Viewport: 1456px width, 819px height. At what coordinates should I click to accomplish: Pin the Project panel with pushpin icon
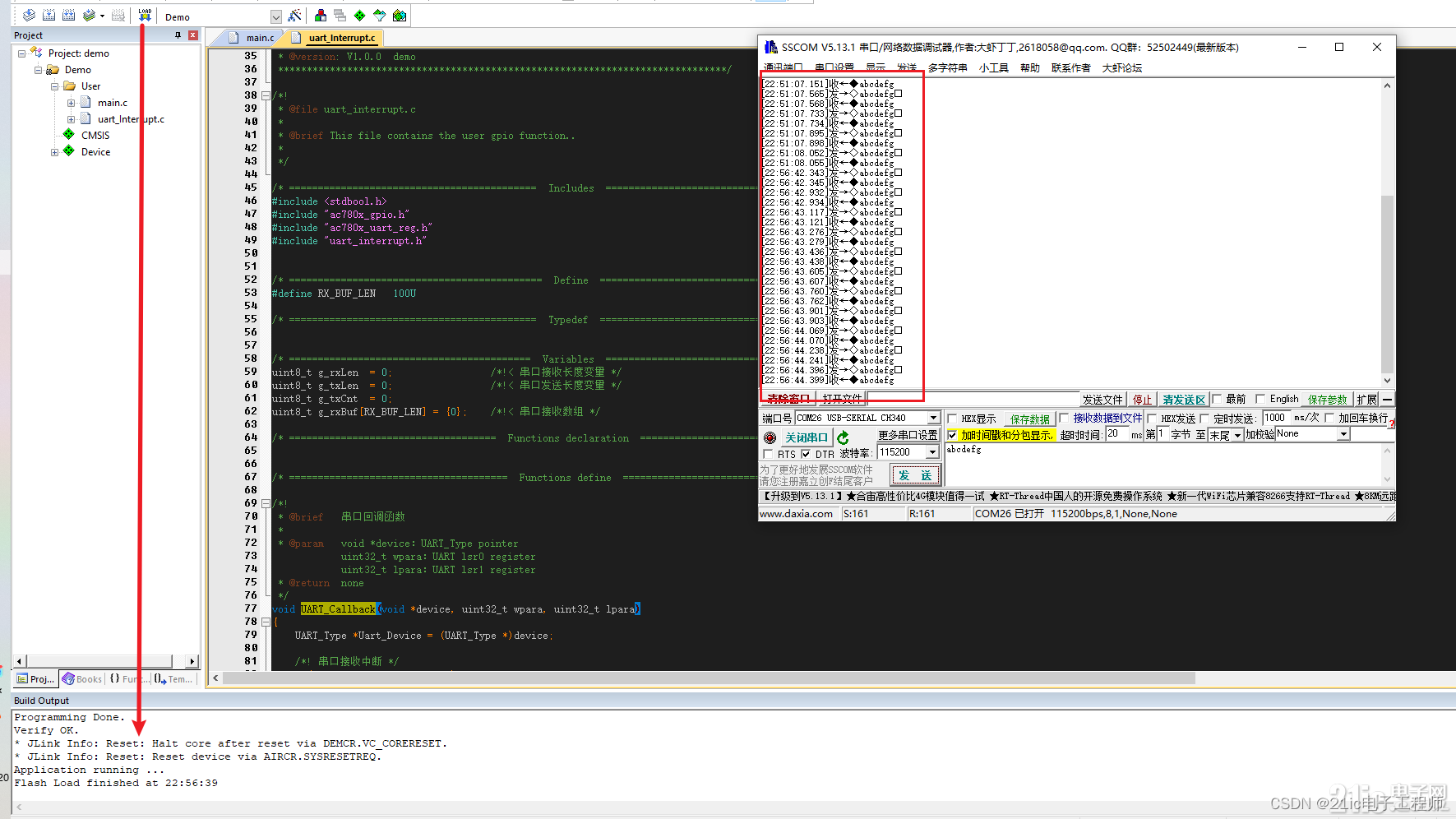pos(178,35)
